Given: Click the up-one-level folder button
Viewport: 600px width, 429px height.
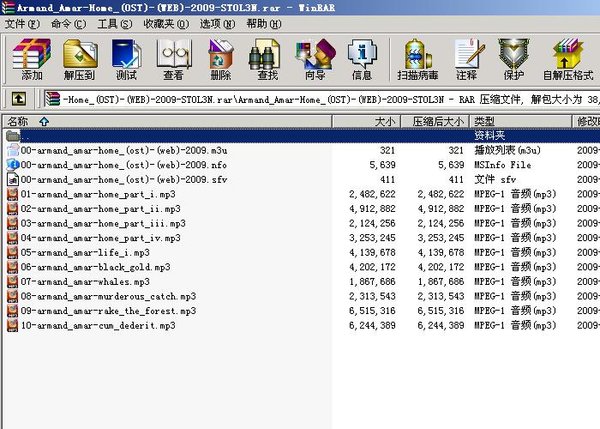Looking at the screenshot, I should click(19, 99).
